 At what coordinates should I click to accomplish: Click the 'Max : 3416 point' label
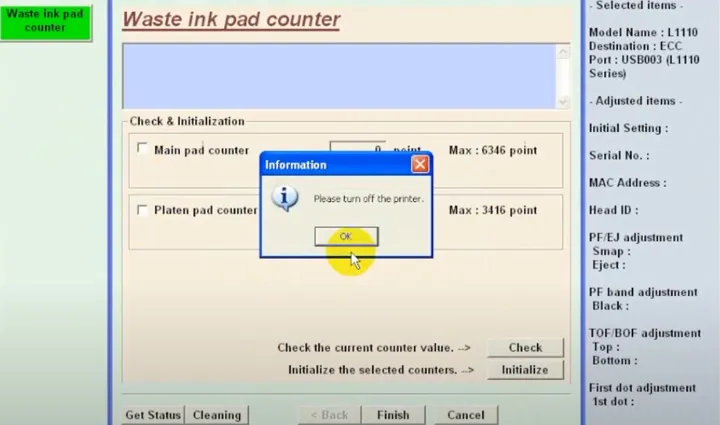[x=493, y=210]
